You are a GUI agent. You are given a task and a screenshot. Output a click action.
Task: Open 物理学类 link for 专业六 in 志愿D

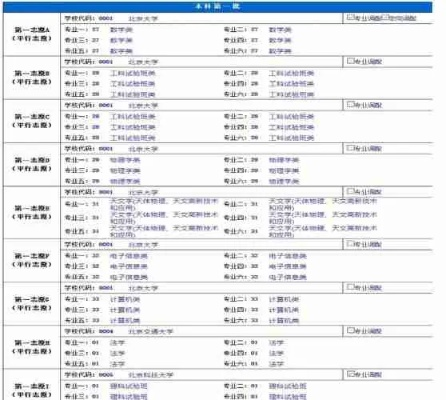284,181
